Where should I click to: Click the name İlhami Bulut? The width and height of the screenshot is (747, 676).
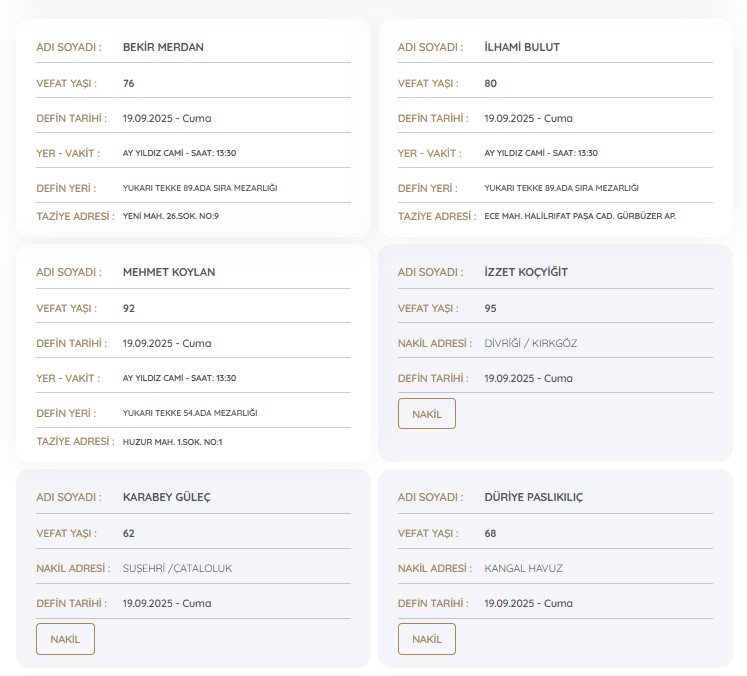coord(521,47)
